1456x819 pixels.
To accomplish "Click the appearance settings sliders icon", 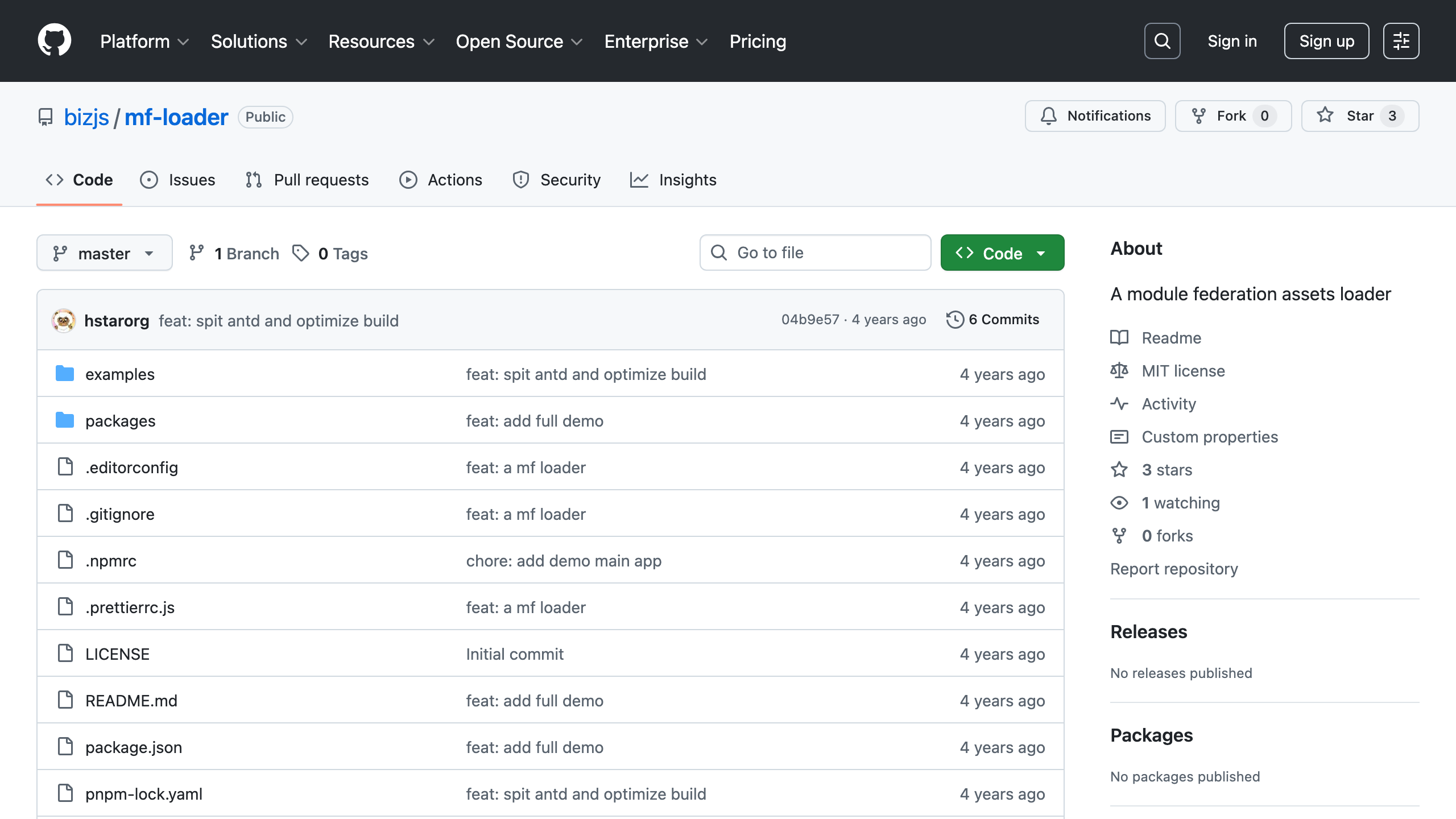I will (1401, 41).
